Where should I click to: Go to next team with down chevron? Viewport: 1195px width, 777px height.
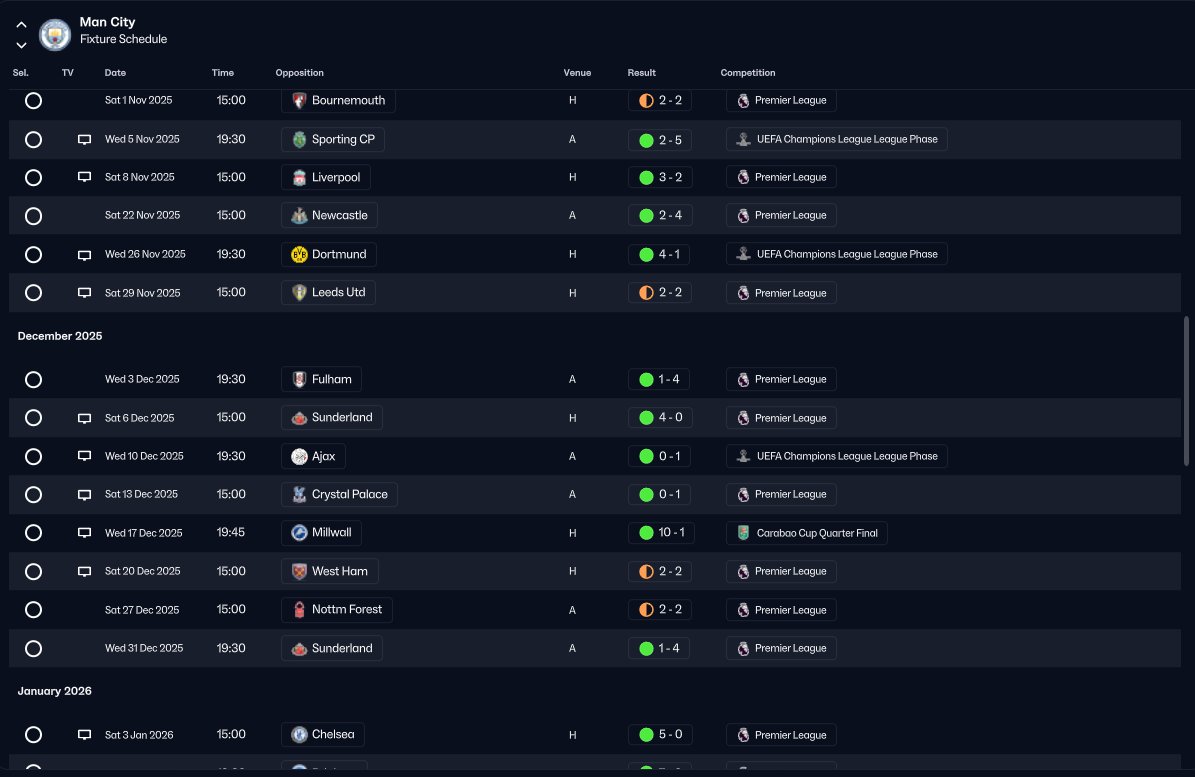click(x=21, y=45)
